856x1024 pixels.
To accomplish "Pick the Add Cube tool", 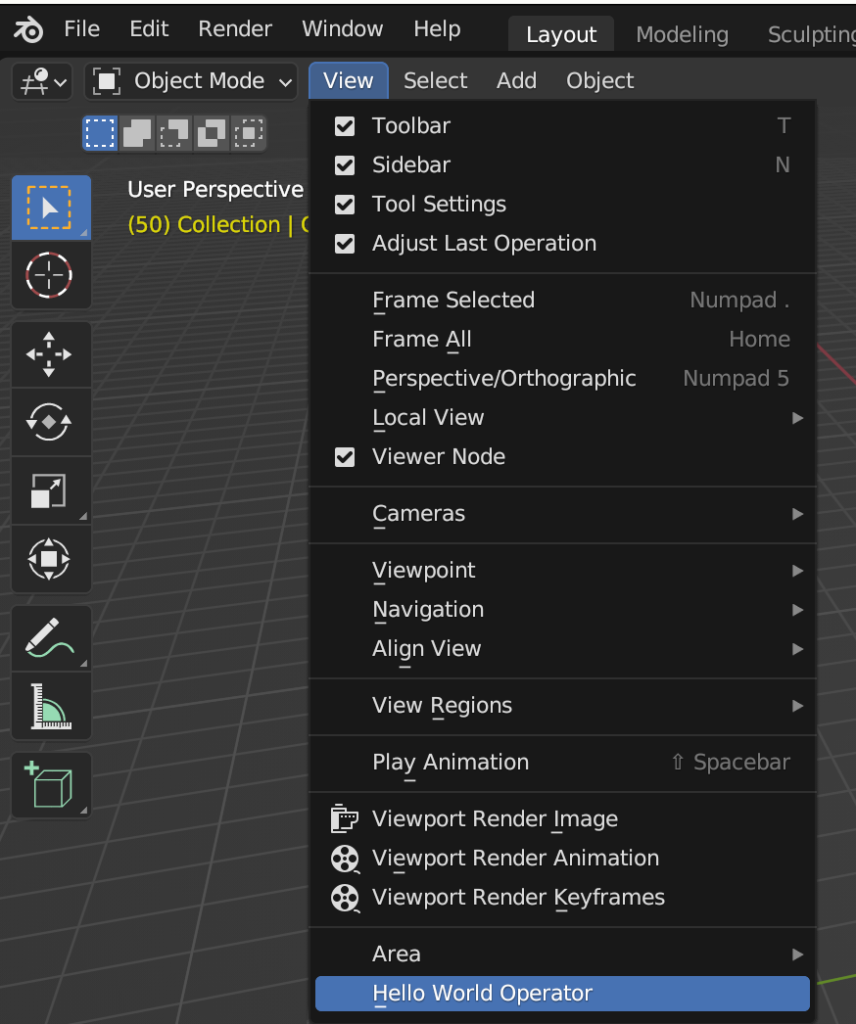I will coord(50,785).
